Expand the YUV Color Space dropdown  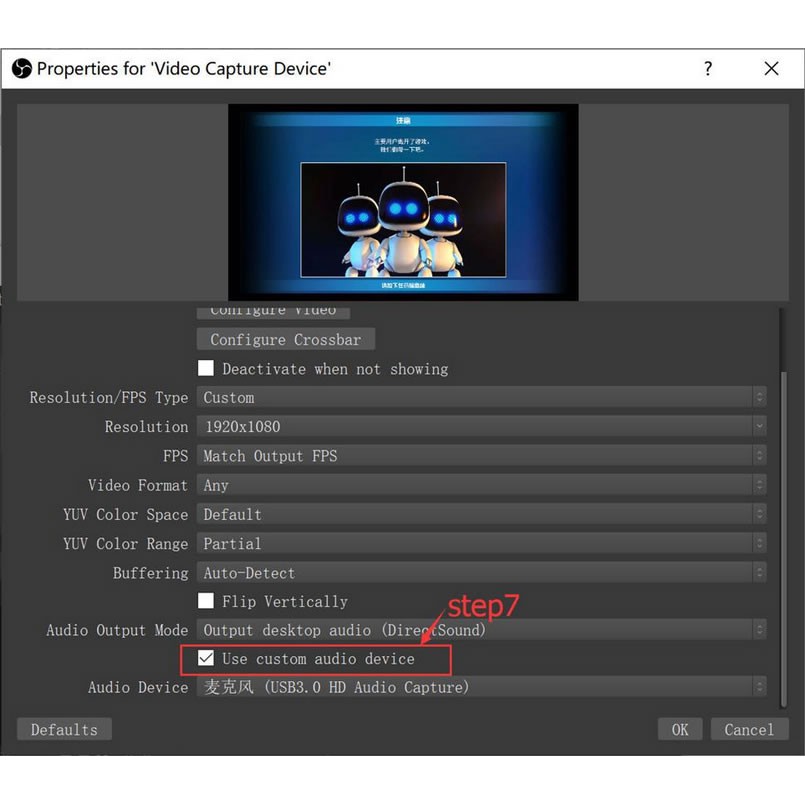(x=481, y=515)
